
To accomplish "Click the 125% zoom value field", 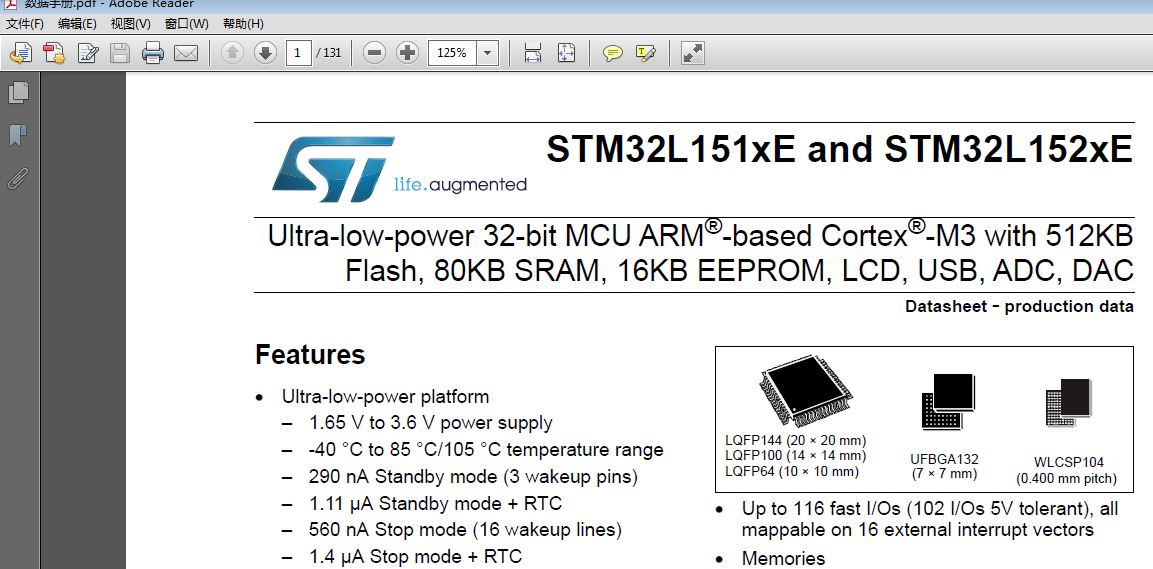I will click(452, 53).
